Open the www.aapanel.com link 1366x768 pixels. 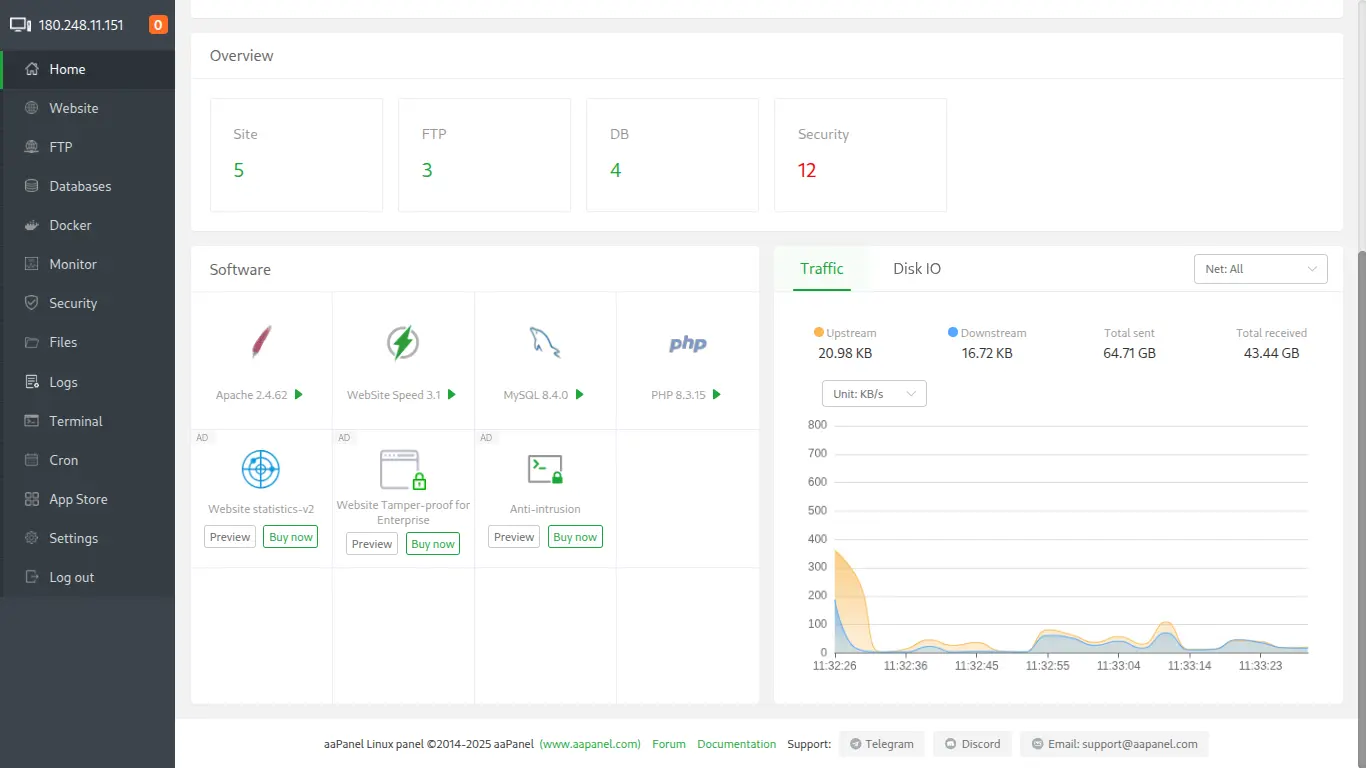point(590,744)
